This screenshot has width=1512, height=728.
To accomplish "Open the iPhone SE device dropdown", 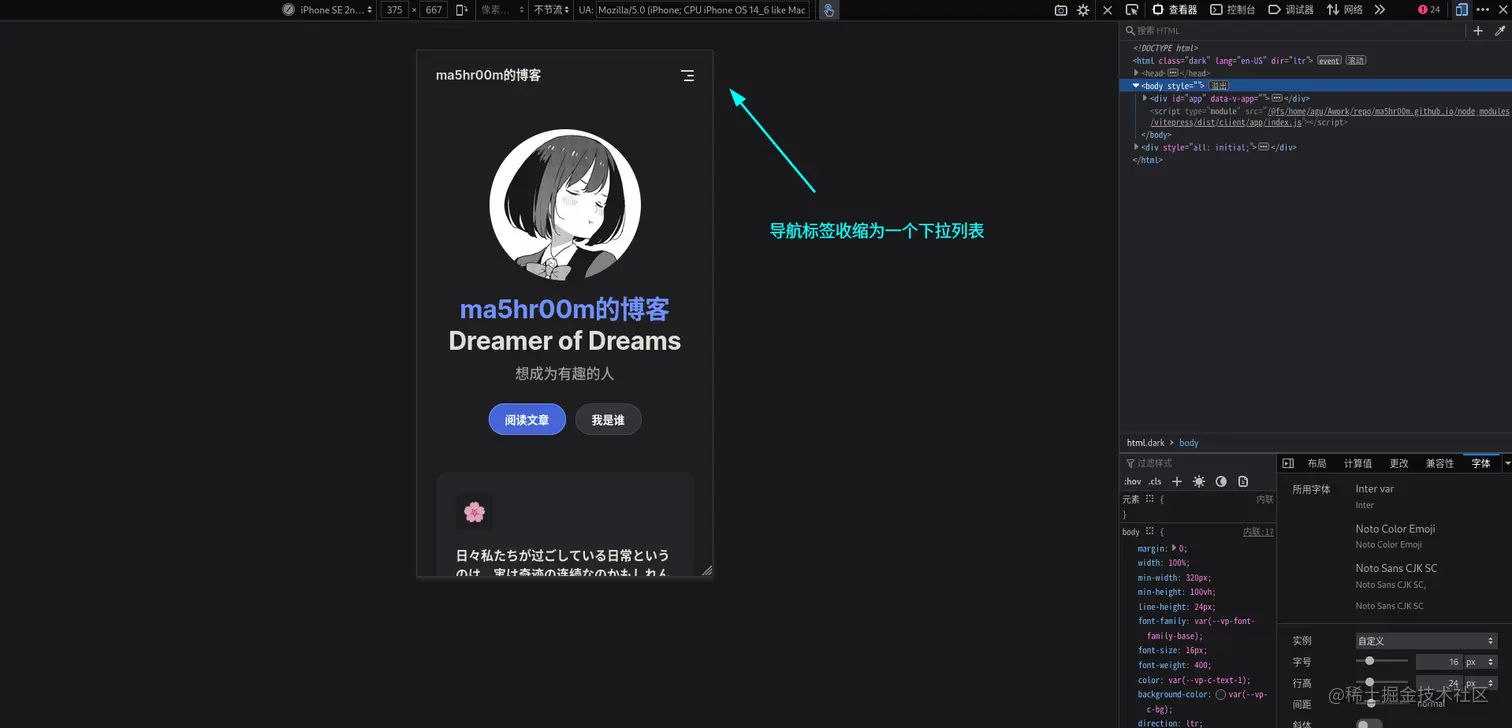I will (x=328, y=10).
